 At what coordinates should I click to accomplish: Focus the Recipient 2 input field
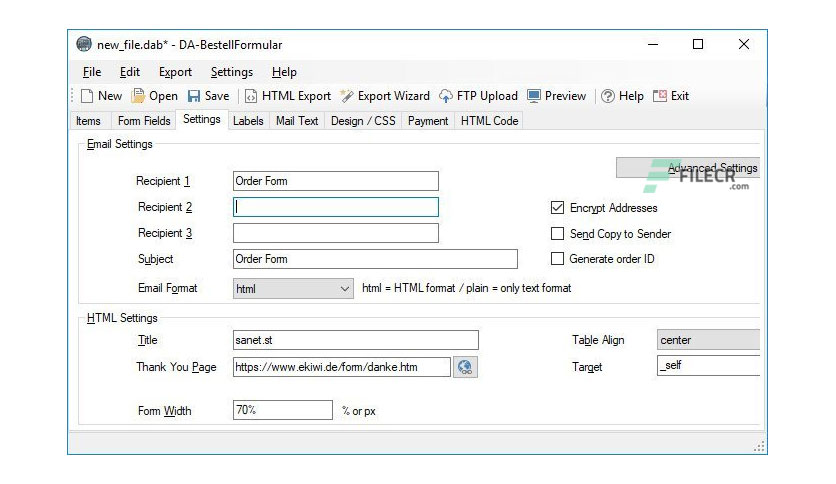(336, 207)
